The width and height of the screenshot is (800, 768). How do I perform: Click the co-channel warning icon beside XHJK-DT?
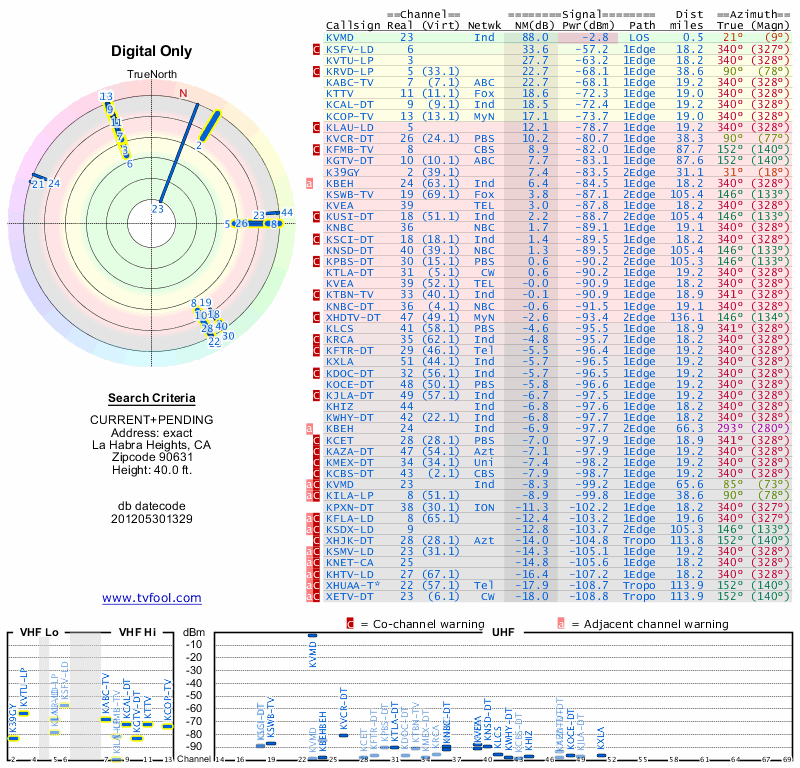pos(316,540)
